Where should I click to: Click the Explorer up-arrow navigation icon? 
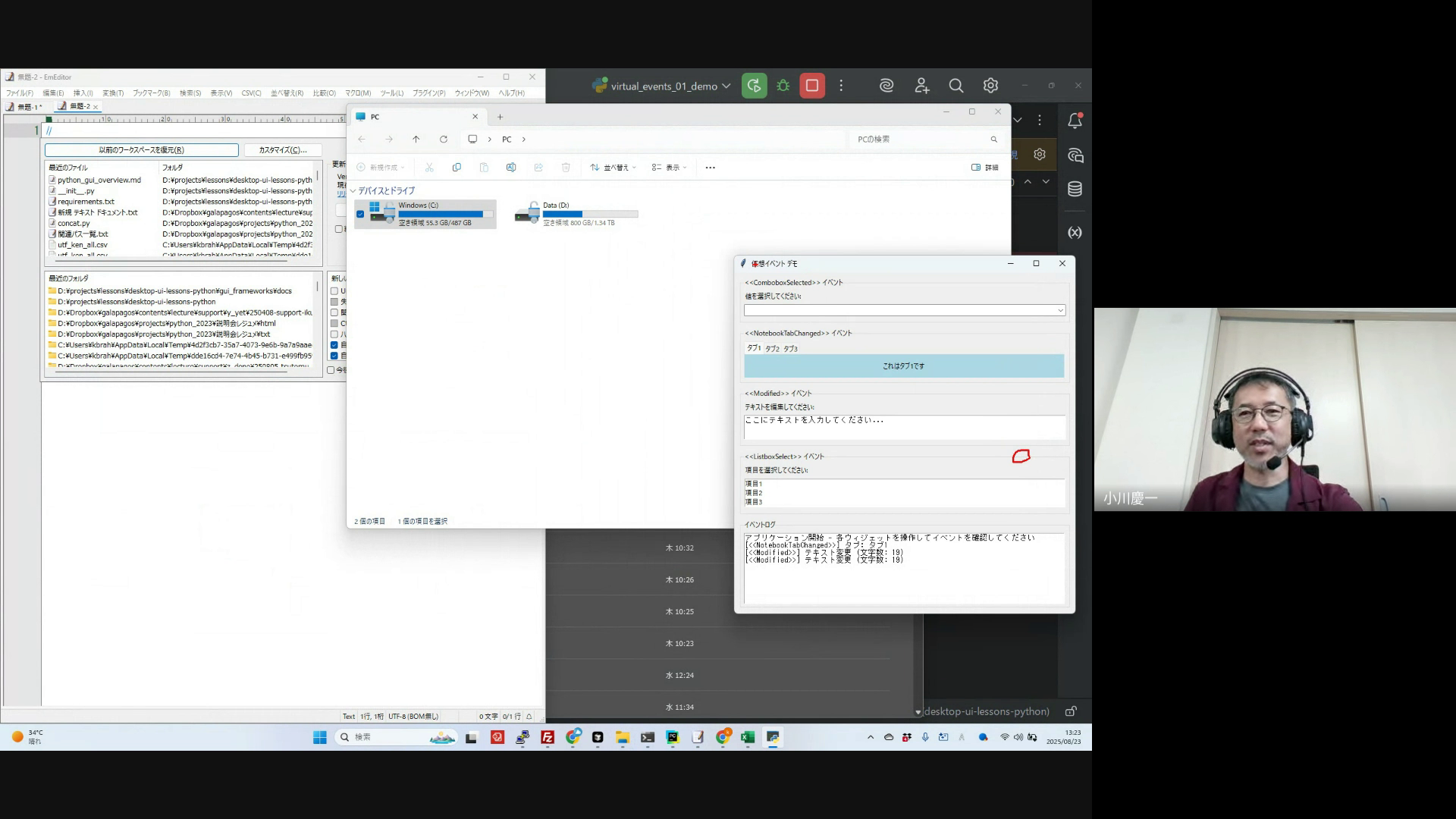tap(416, 140)
